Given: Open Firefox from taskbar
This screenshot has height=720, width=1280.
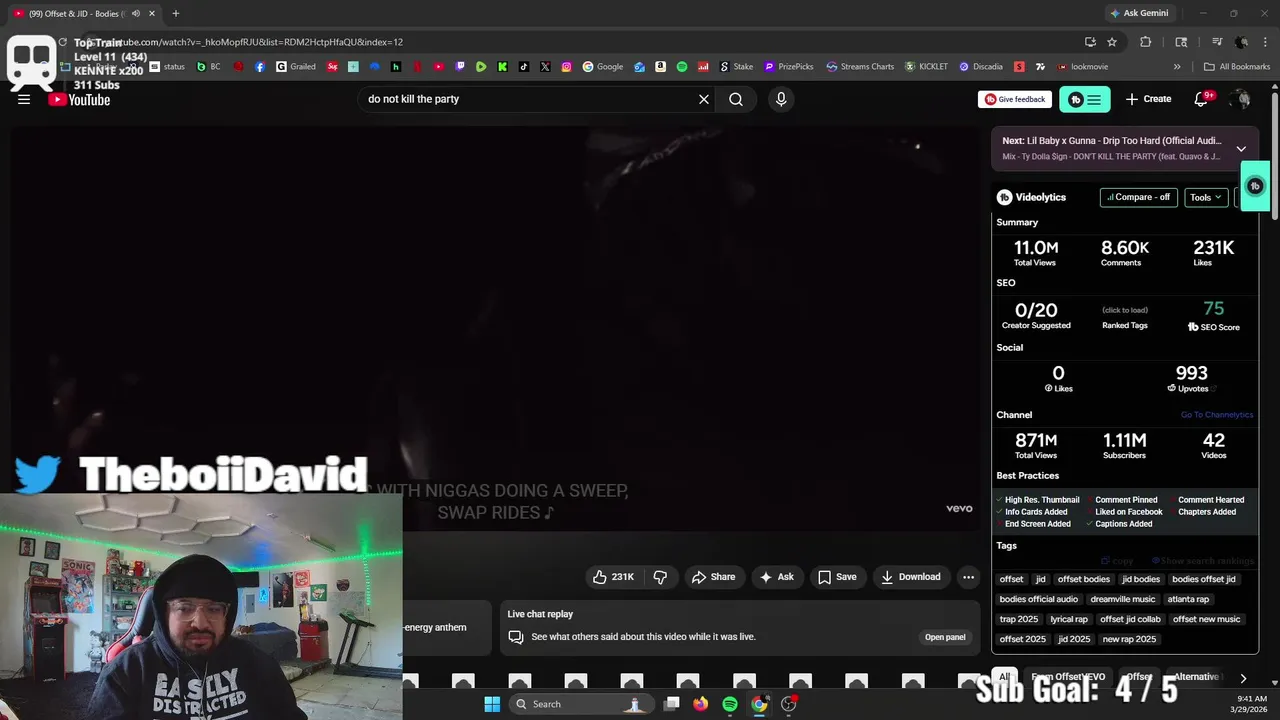Looking at the screenshot, I should coord(701,704).
